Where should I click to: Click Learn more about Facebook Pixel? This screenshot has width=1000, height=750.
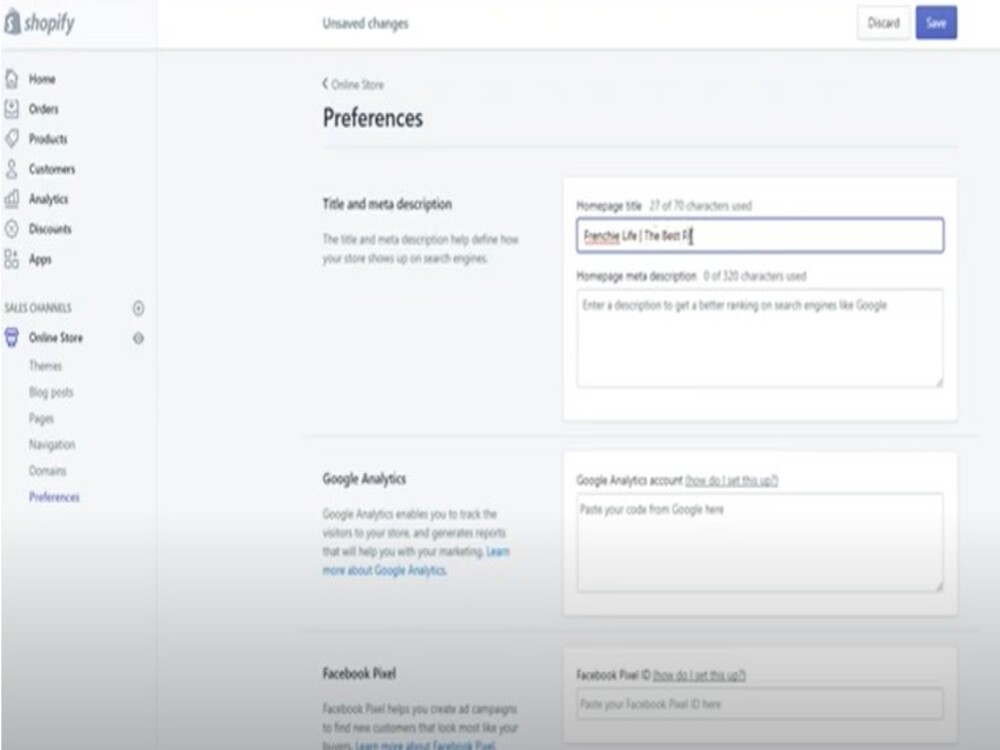pyautogui.click(x=424, y=744)
